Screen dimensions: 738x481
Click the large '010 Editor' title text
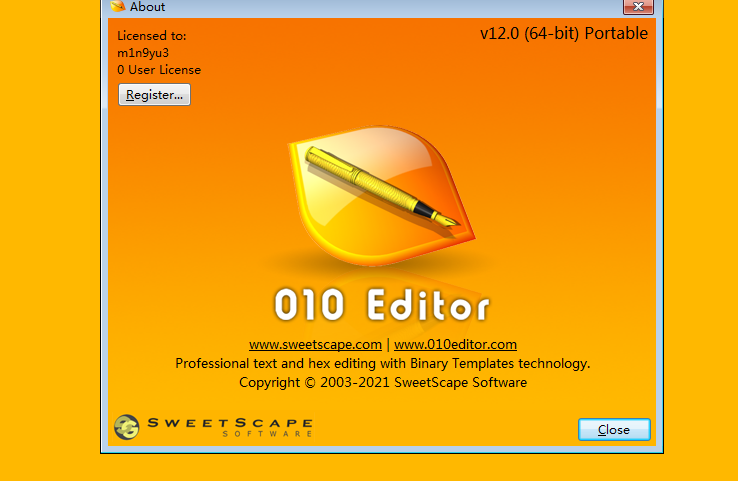click(x=382, y=305)
